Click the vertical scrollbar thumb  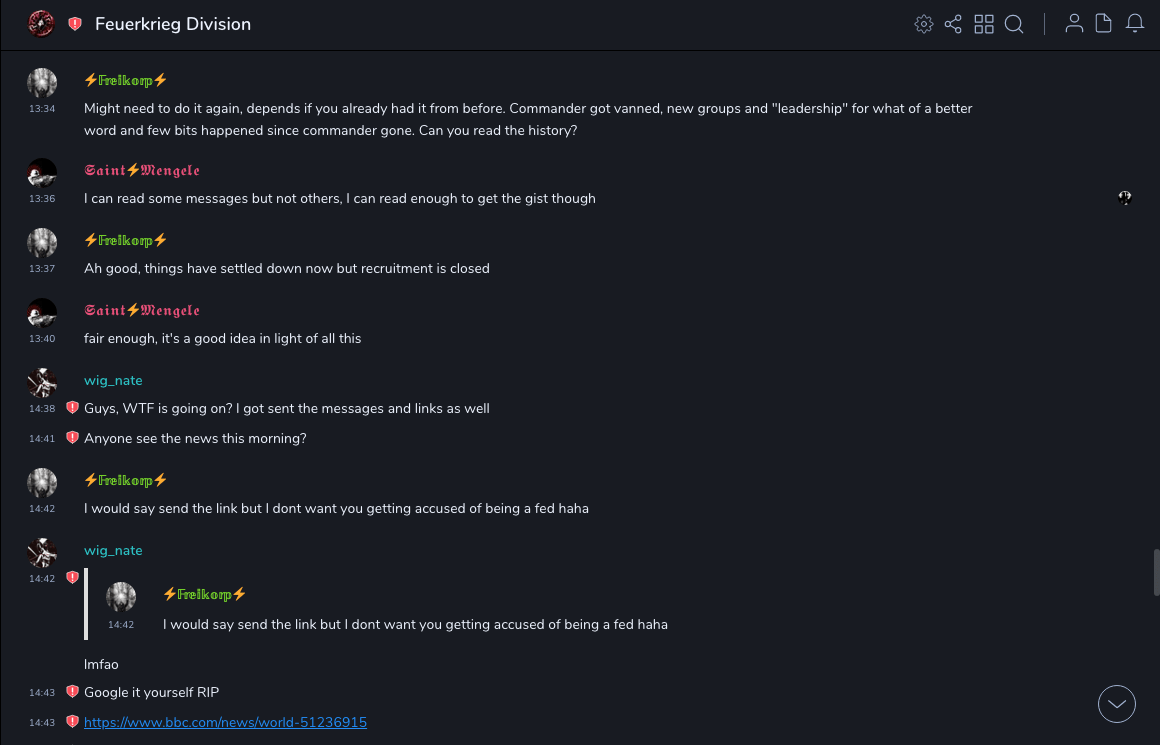pyautogui.click(x=1155, y=573)
